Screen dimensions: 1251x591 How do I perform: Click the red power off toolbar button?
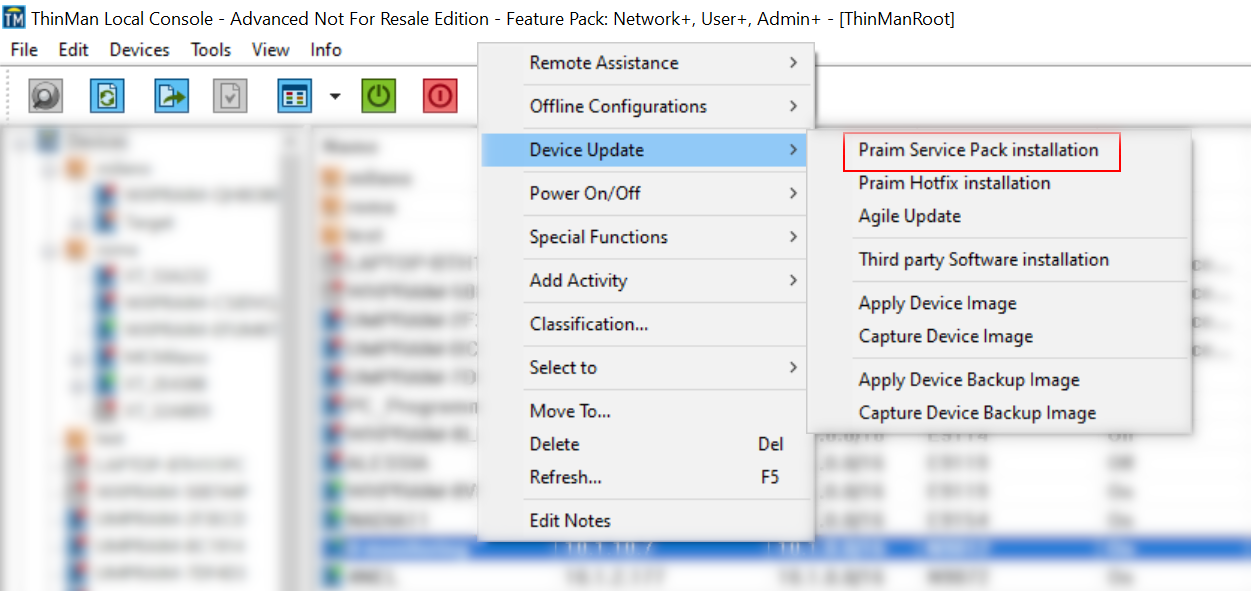440,96
